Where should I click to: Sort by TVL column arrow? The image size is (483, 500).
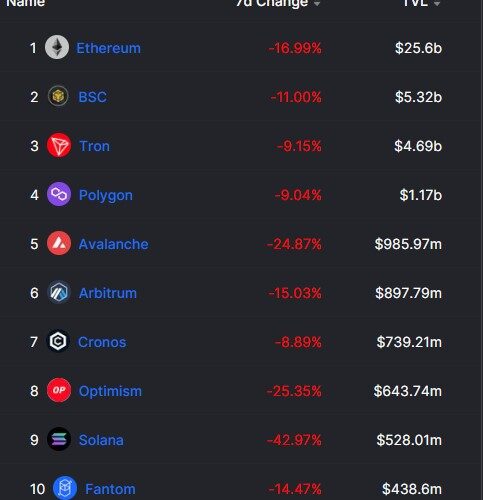[437, 3]
